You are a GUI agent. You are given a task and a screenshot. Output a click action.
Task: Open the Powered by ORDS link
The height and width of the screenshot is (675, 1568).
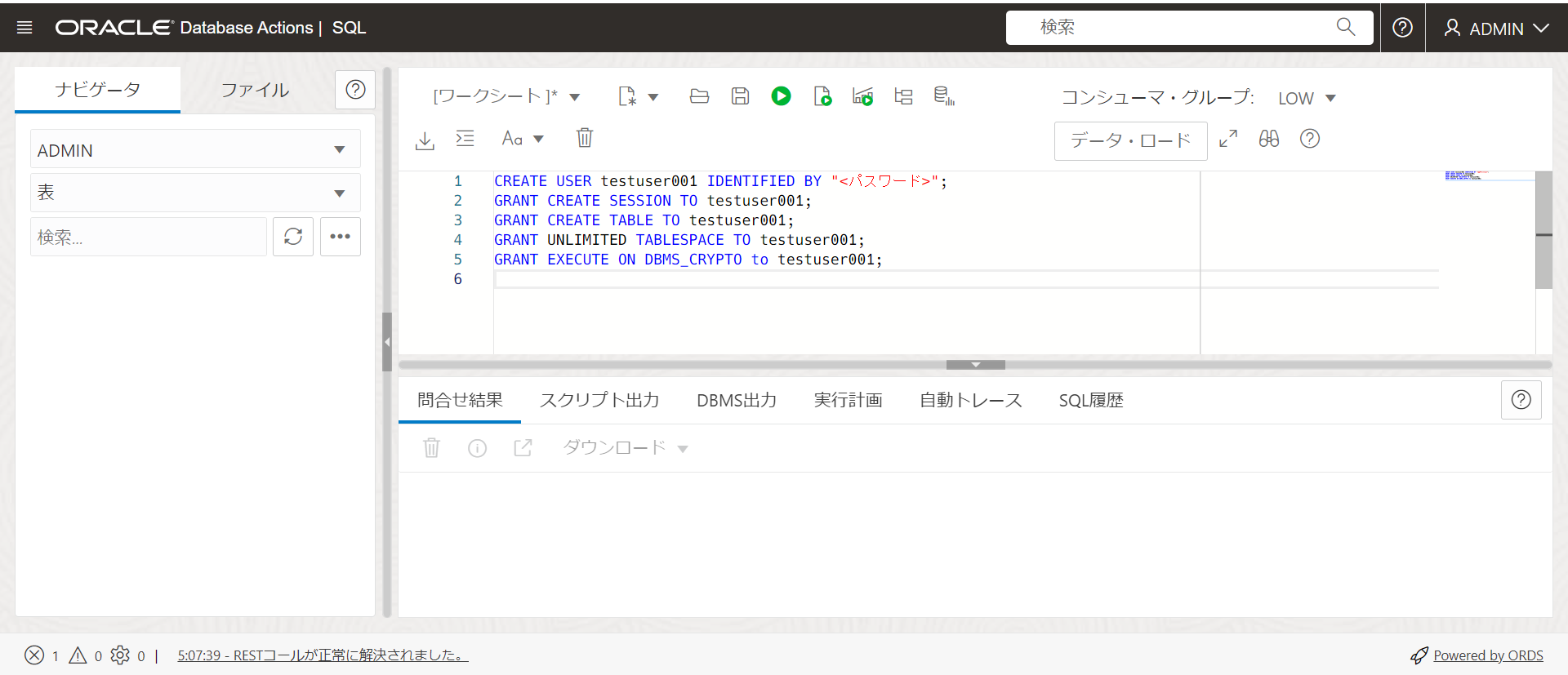click(x=1488, y=655)
